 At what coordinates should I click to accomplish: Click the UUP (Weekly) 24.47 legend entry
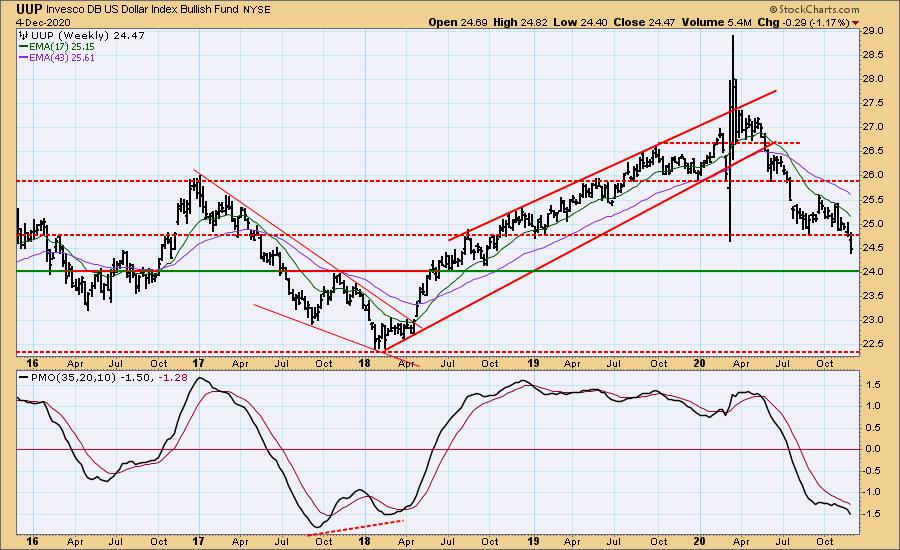(x=88, y=36)
